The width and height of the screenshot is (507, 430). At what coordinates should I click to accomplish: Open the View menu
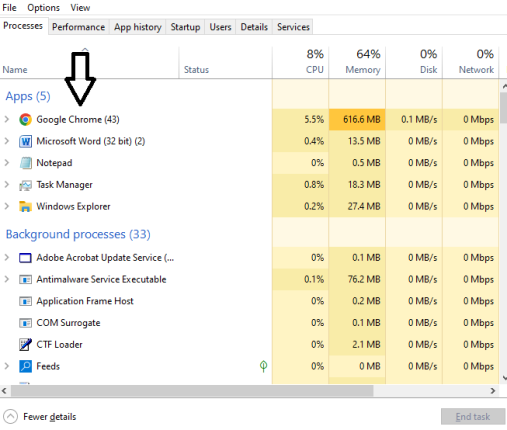point(80,7)
